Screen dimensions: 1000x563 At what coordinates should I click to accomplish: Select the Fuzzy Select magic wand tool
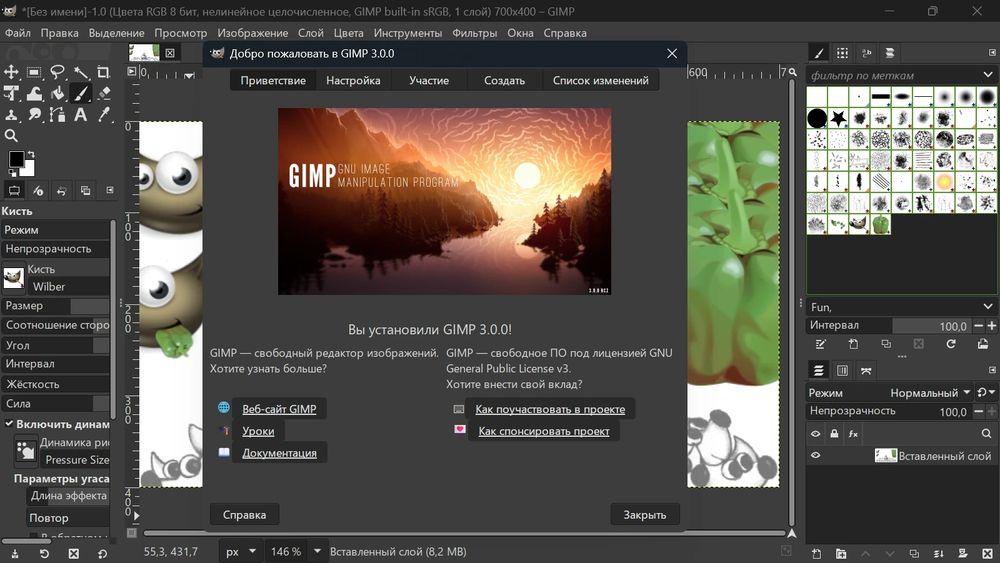tap(80, 72)
